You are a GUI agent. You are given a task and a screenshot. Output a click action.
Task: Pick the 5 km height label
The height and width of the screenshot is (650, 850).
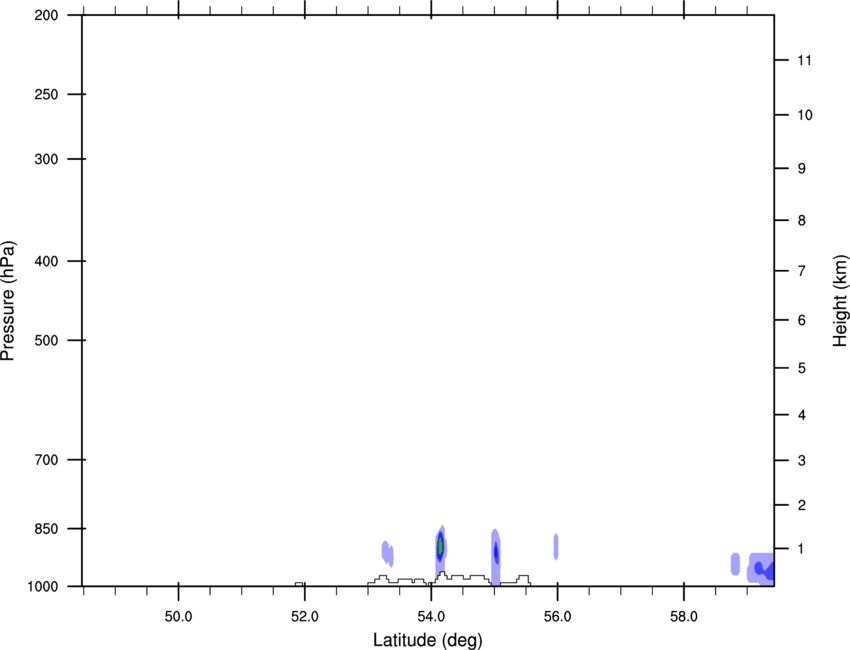[801, 368]
